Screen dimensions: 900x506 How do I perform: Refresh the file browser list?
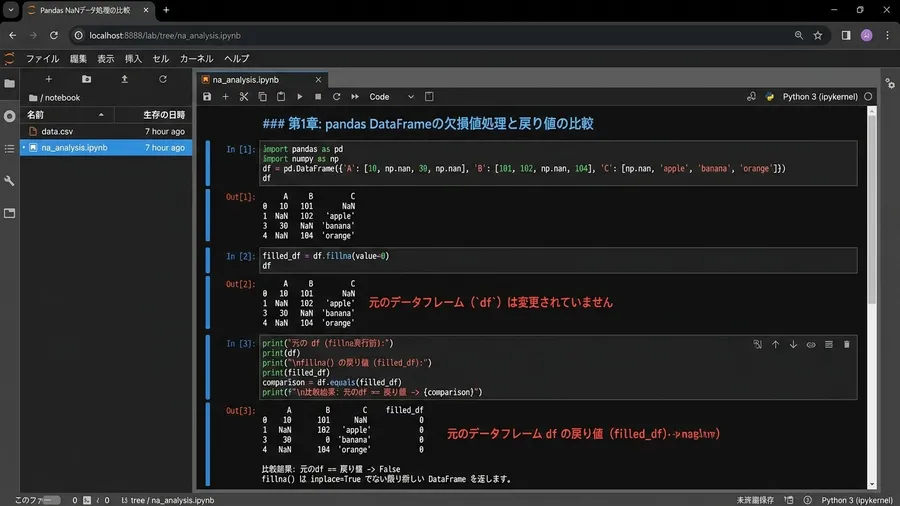pyautogui.click(x=163, y=79)
